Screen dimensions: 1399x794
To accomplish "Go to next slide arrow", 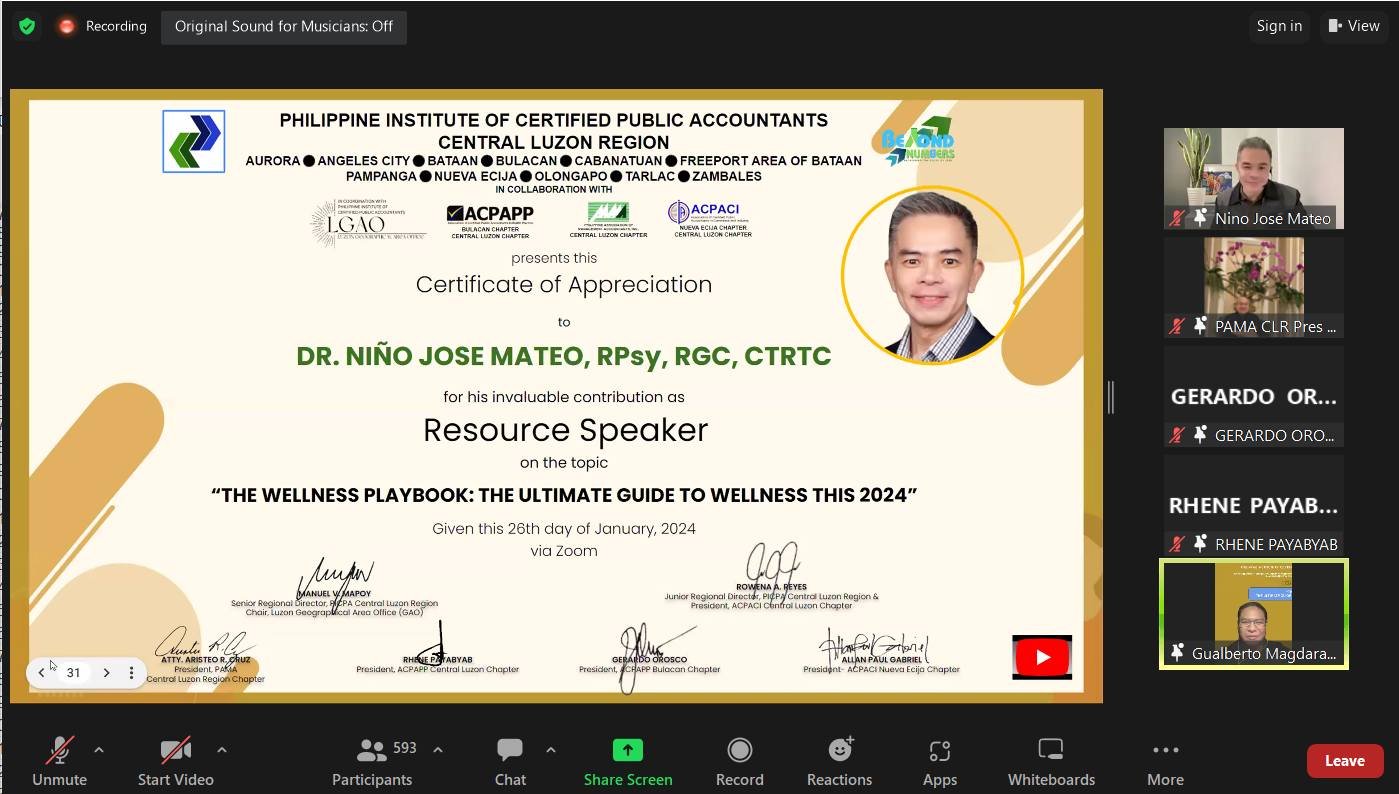I will point(106,673).
